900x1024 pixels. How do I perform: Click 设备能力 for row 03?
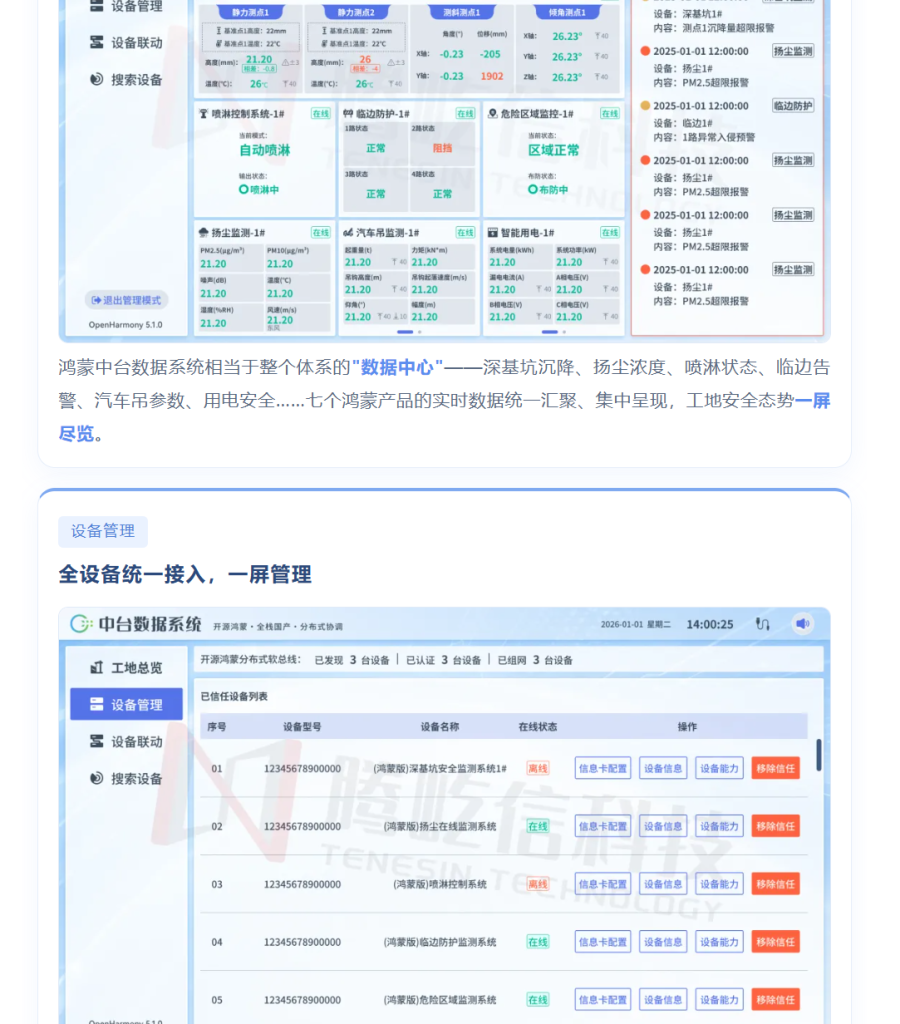(719, 884)
